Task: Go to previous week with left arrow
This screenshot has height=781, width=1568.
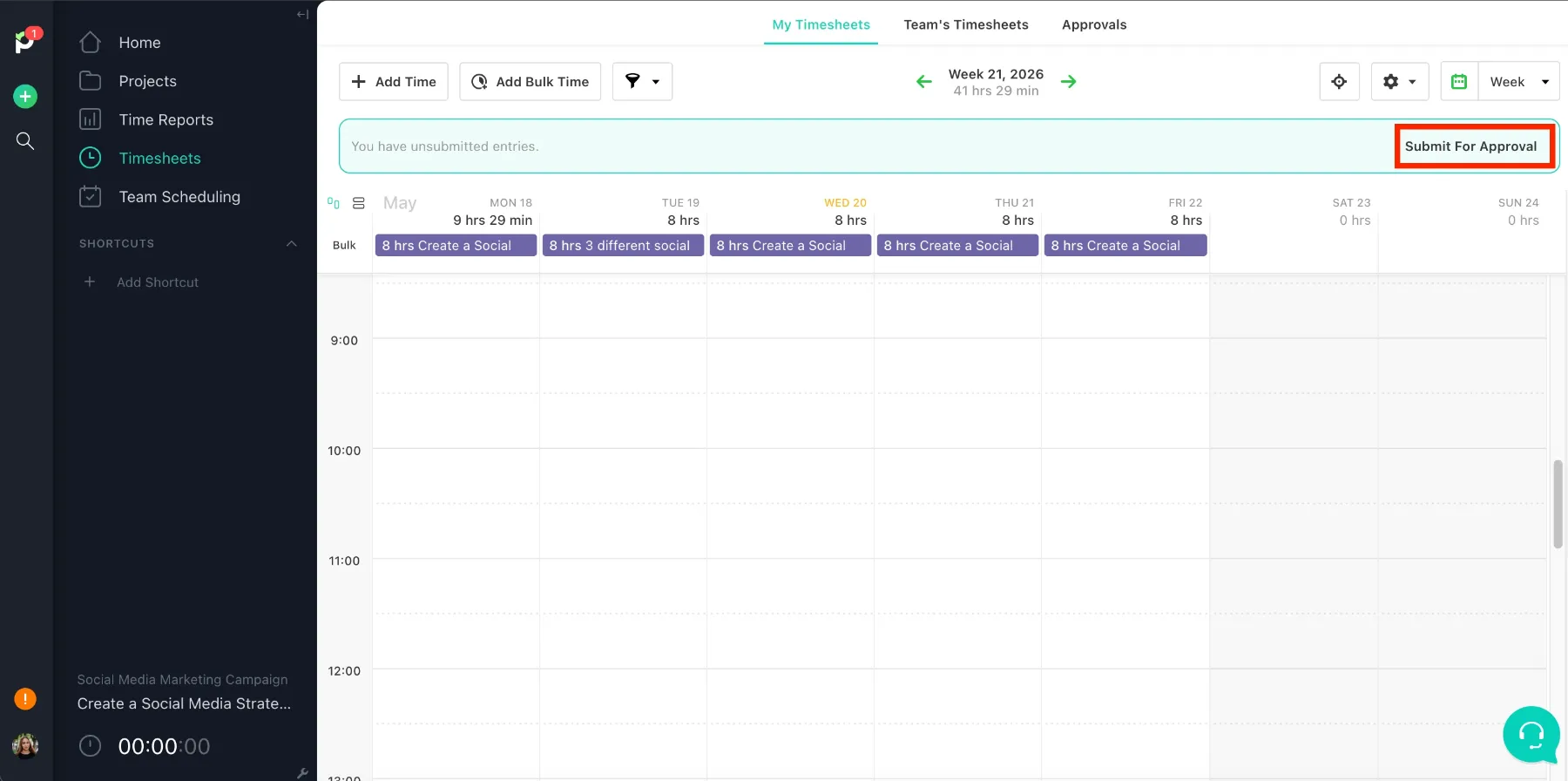Action: [x=924, y=82]
